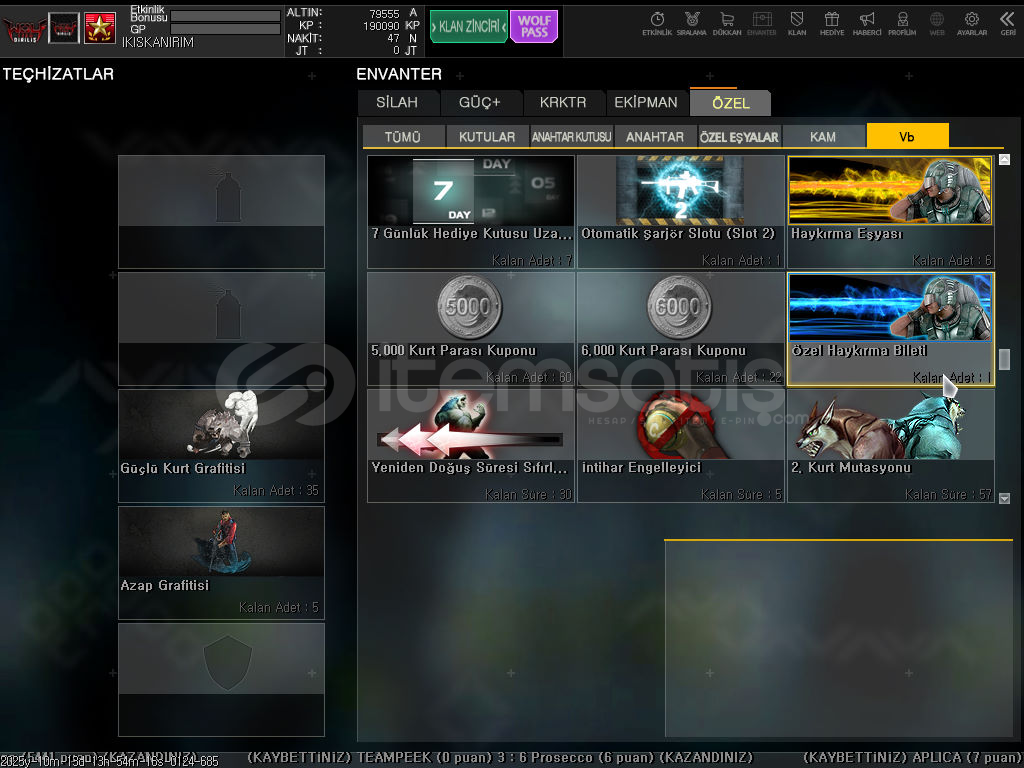Select 6,000 Kurt Parası Kuponu

pos(680,328)
